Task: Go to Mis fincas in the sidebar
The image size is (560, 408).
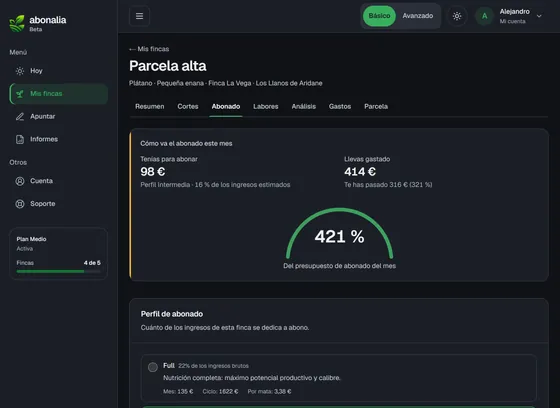Action: [x=59, y=94]
